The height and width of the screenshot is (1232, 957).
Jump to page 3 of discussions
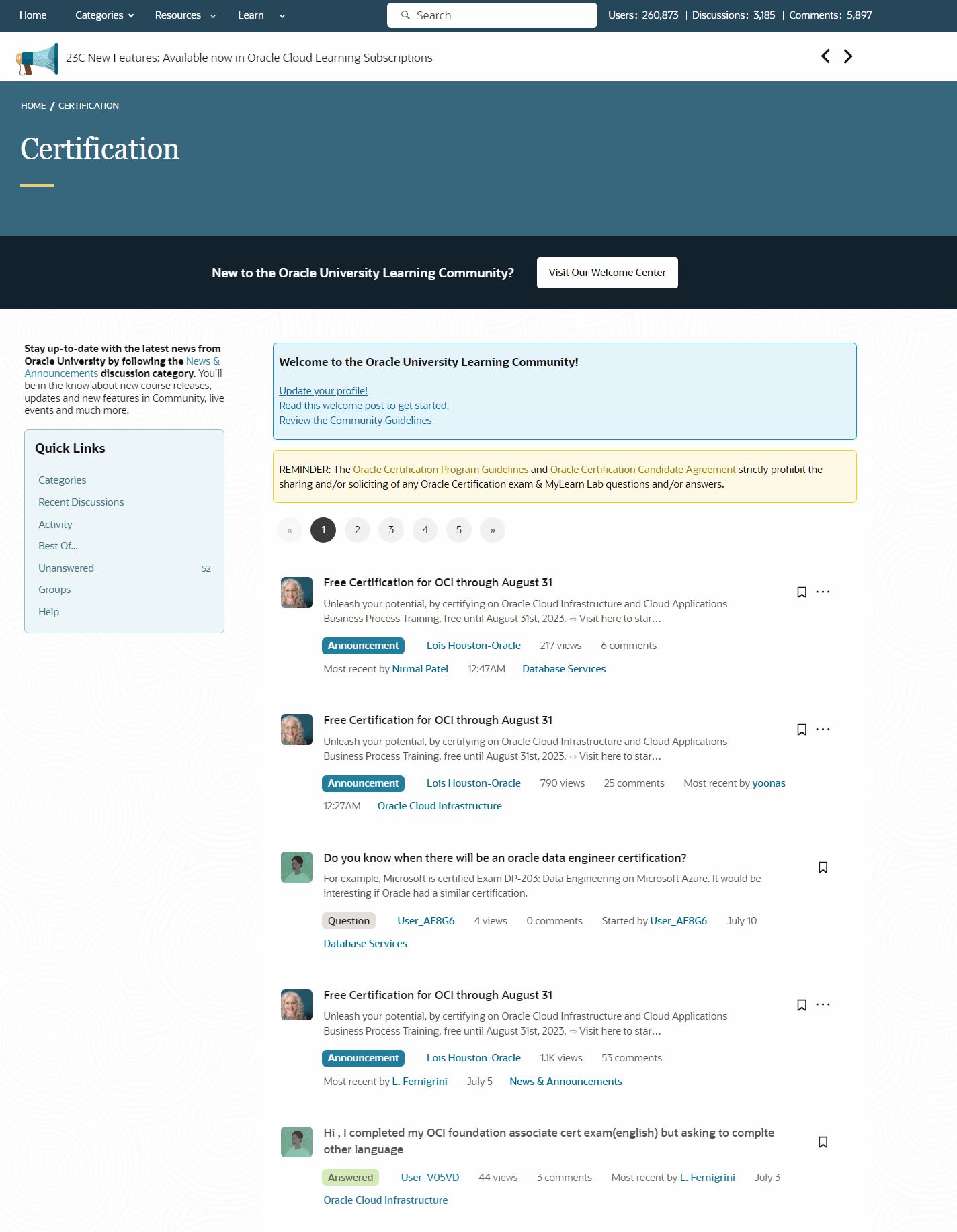pos(391,530)
